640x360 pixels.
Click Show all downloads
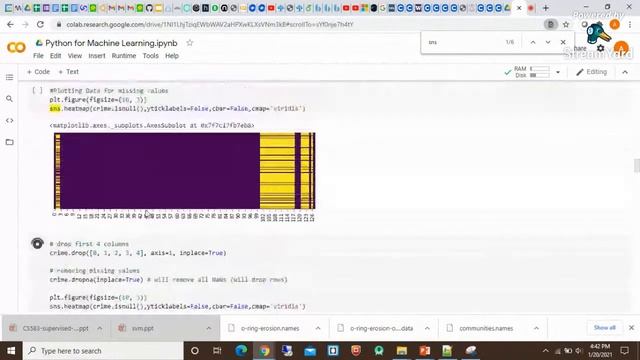[x=604, y=328]
